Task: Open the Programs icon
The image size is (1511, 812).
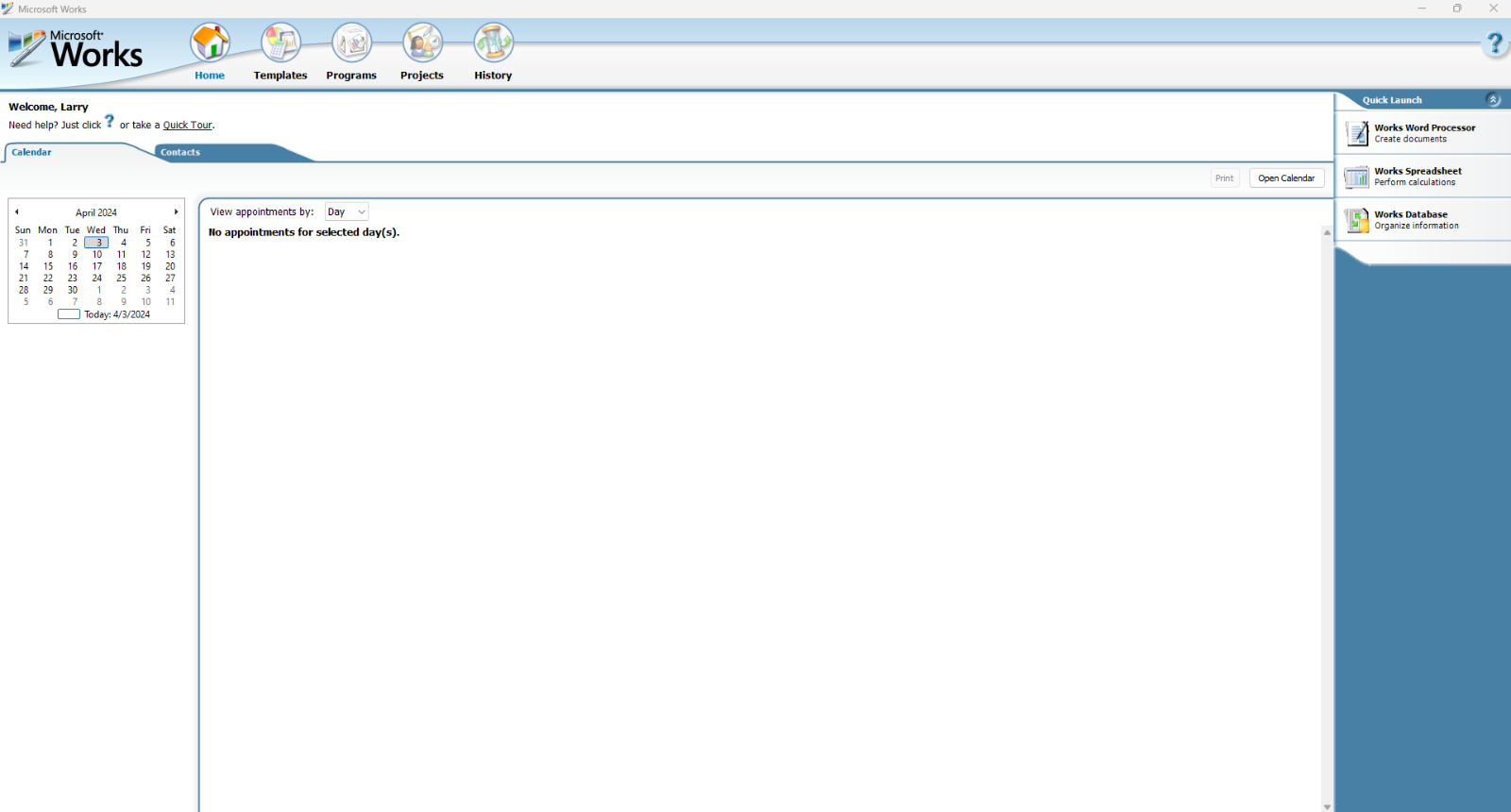Action: pos(351,42)
